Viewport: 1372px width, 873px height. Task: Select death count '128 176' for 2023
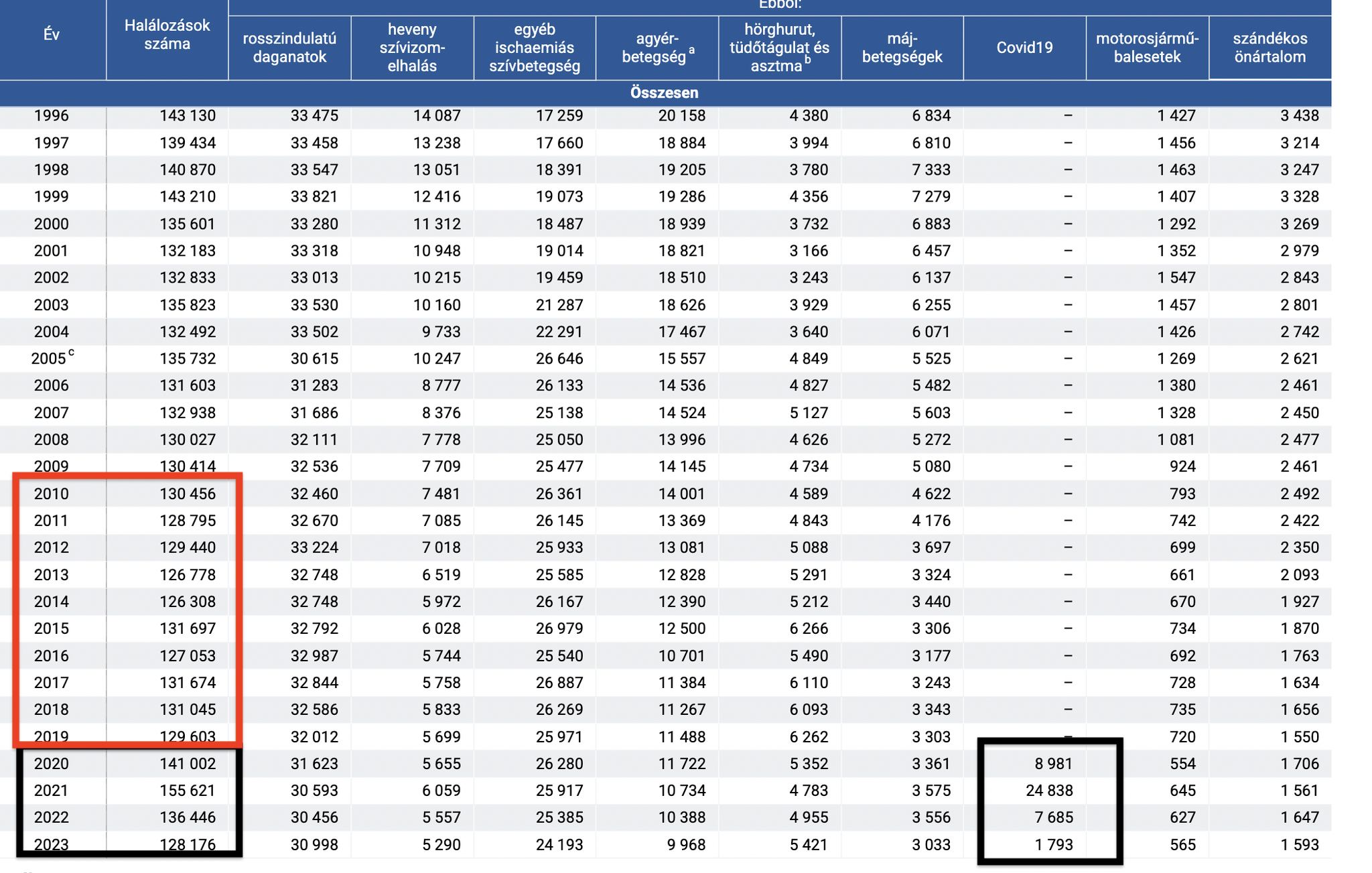pyautogui.click(x=188, y=844)
